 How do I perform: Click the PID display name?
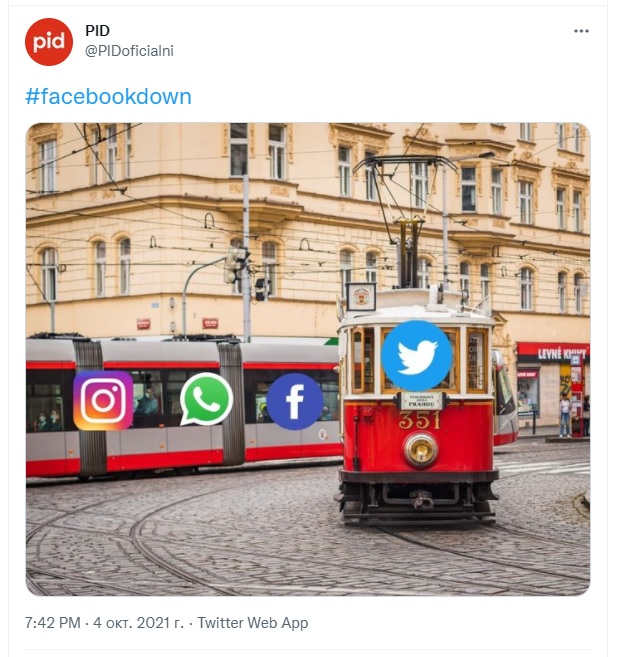[98, 31]
